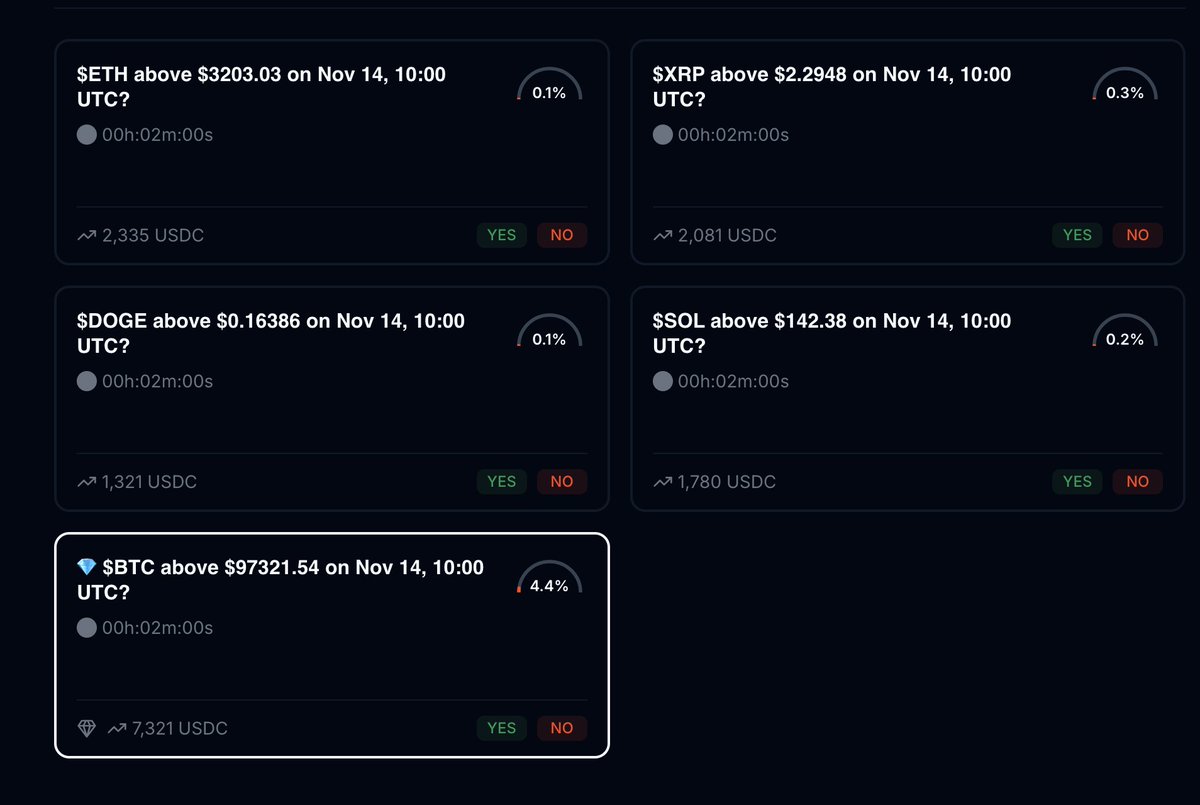The height and width of the screenshot is (805, 1200).
Task: Click the gray timer dot on $XRP card
Action: click(x=663, y=134)
